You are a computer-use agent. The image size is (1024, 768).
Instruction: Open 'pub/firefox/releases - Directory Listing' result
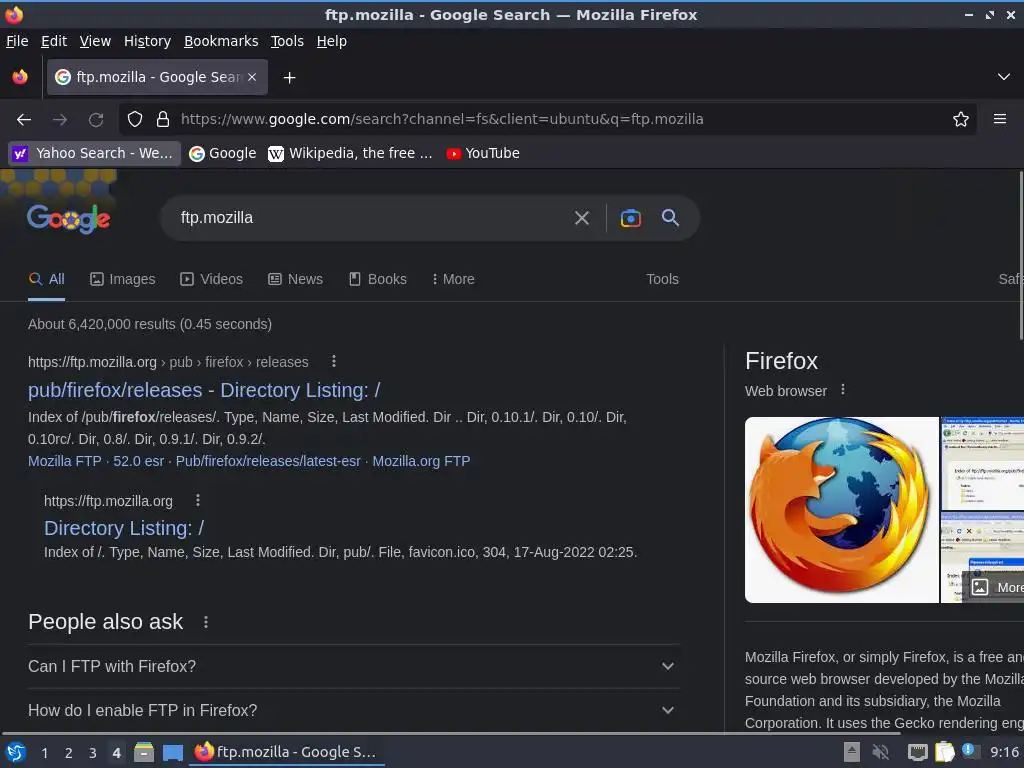(x=204, y=390)
